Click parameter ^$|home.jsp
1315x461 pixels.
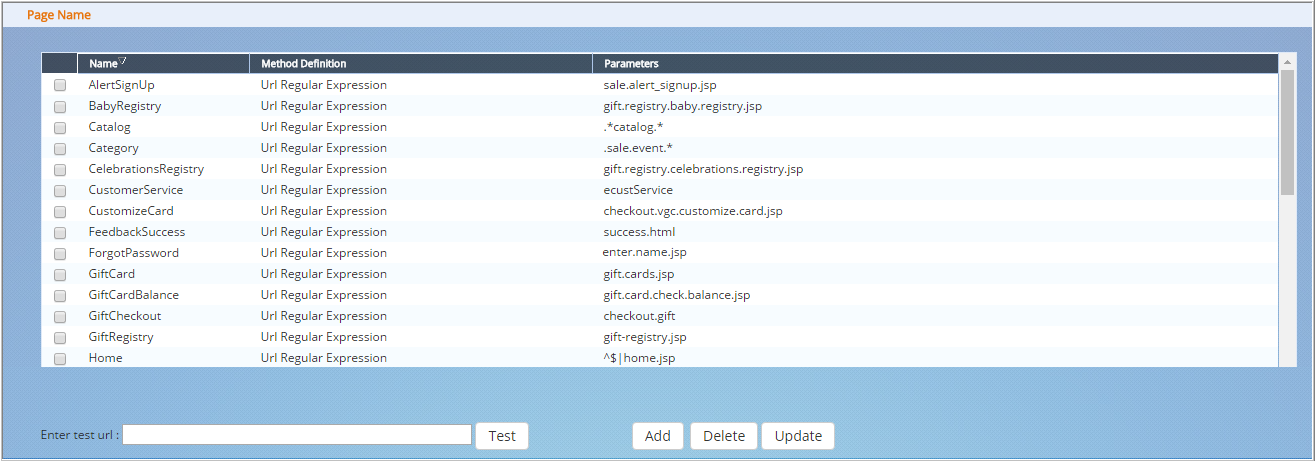point(639,358)
